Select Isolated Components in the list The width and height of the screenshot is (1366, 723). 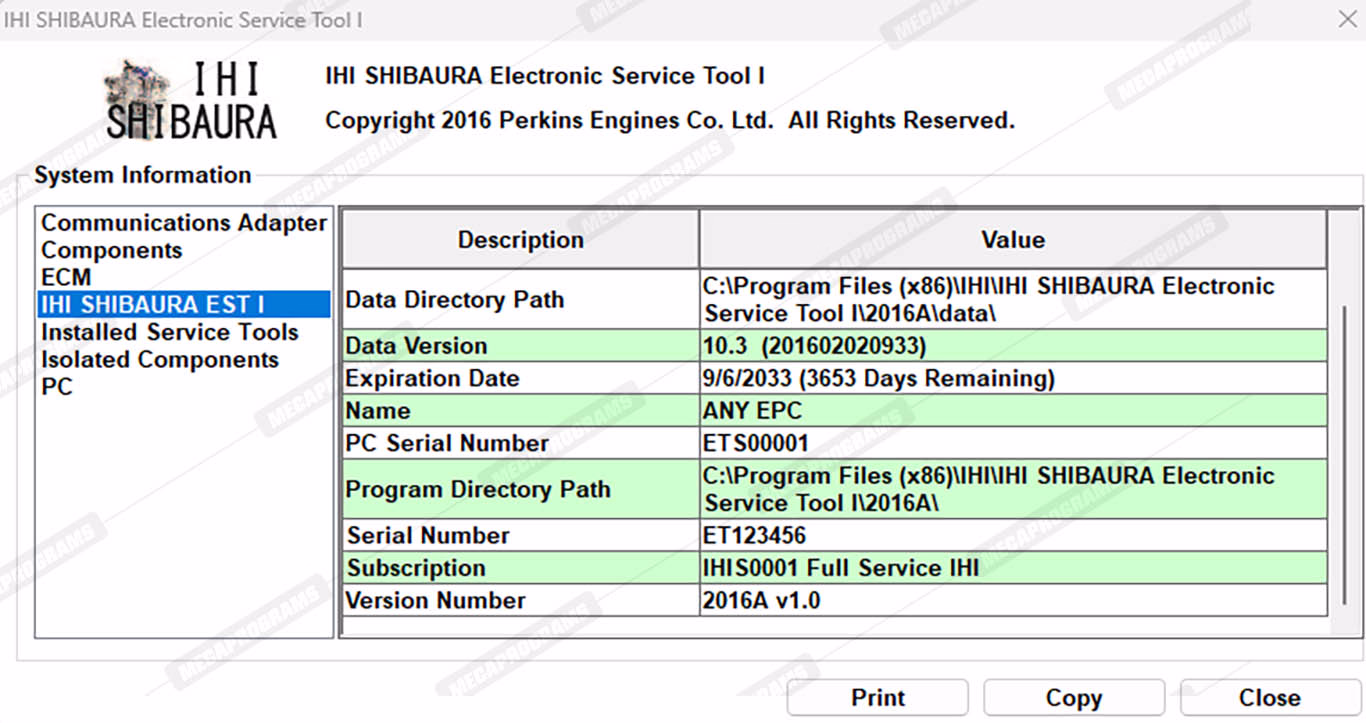pyautogui.click(x=160, y=359)
